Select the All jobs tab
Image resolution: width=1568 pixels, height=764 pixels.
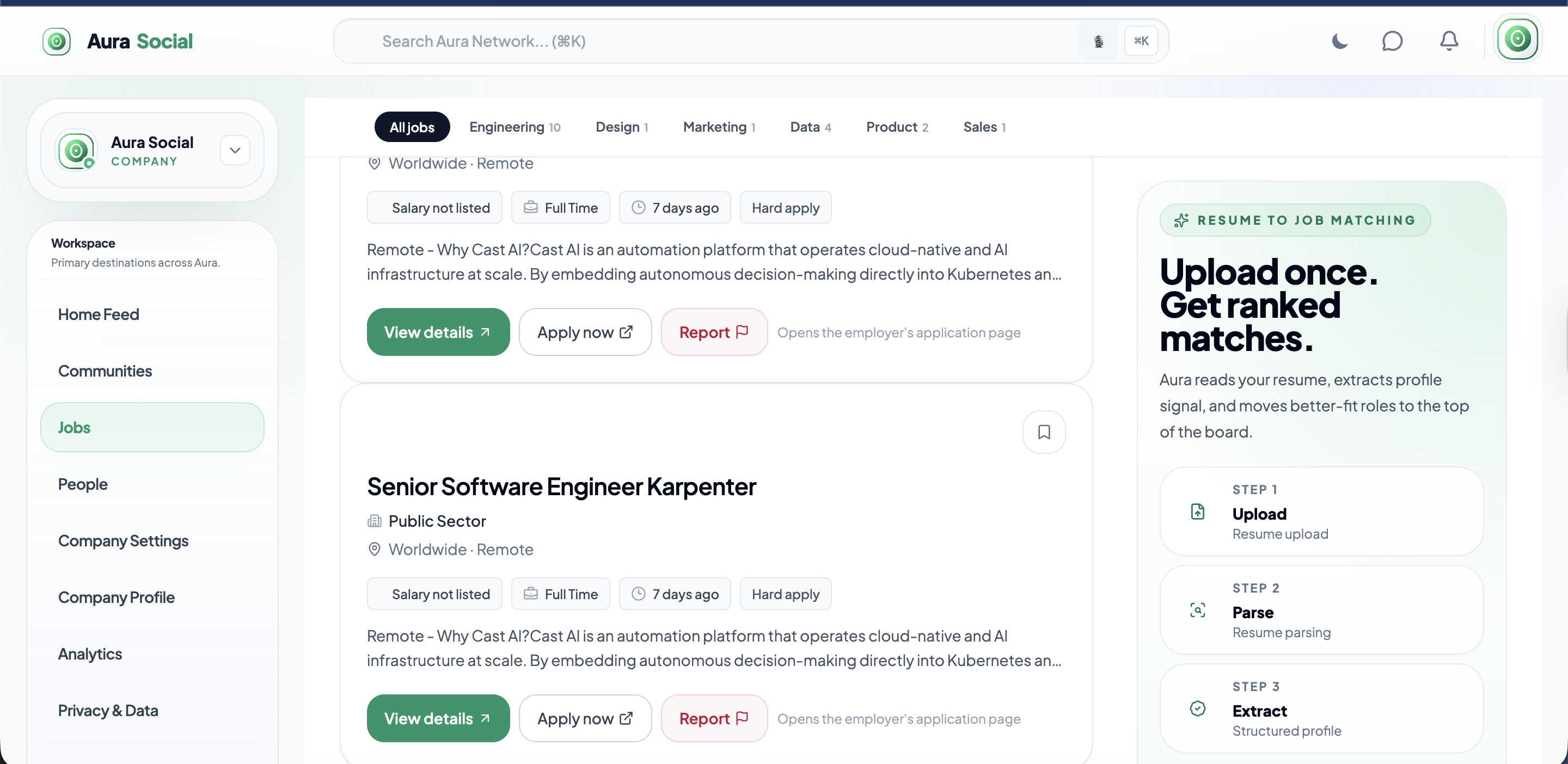[x=412, y=127]
